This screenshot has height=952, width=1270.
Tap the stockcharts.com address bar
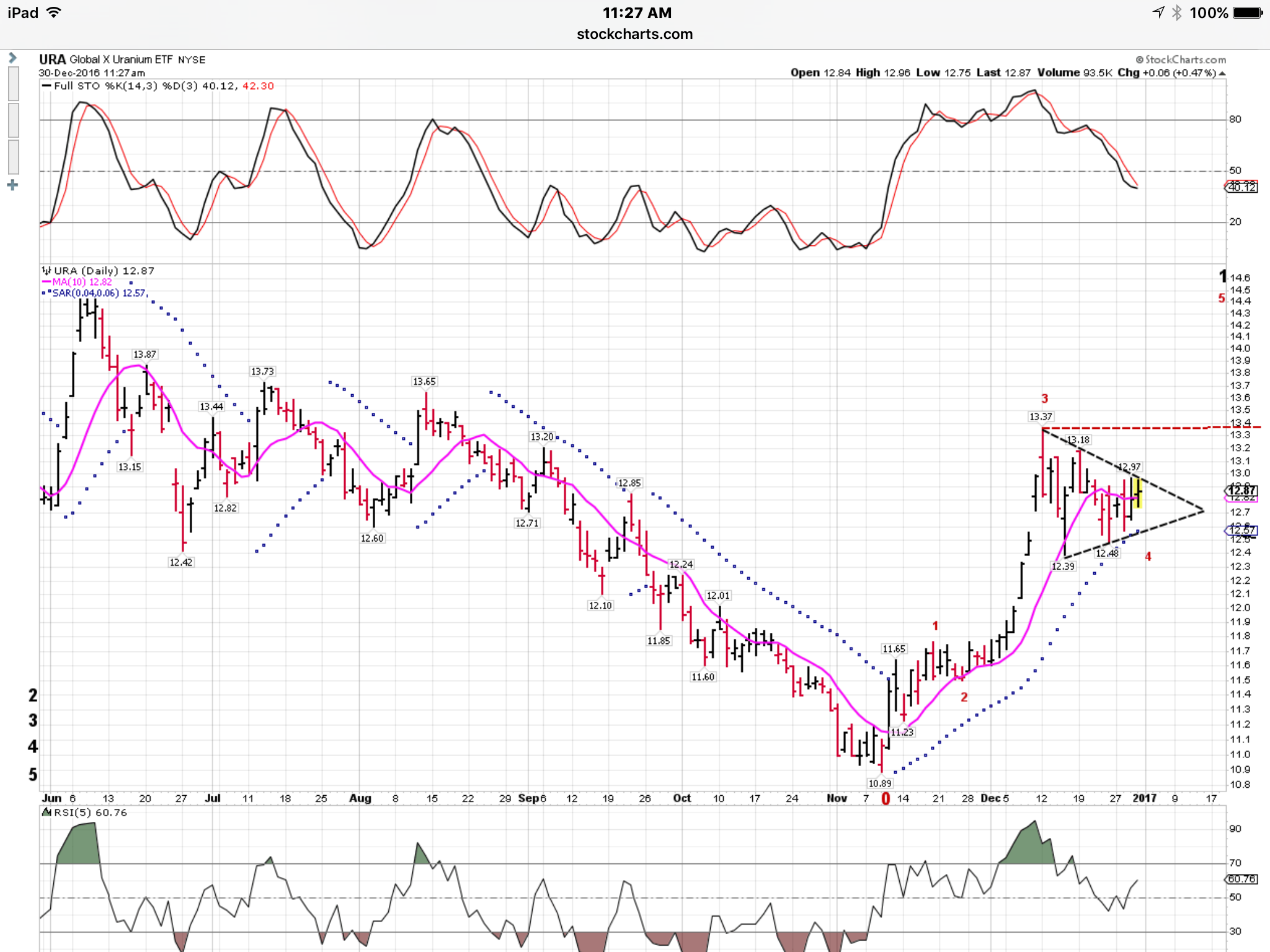634,34
